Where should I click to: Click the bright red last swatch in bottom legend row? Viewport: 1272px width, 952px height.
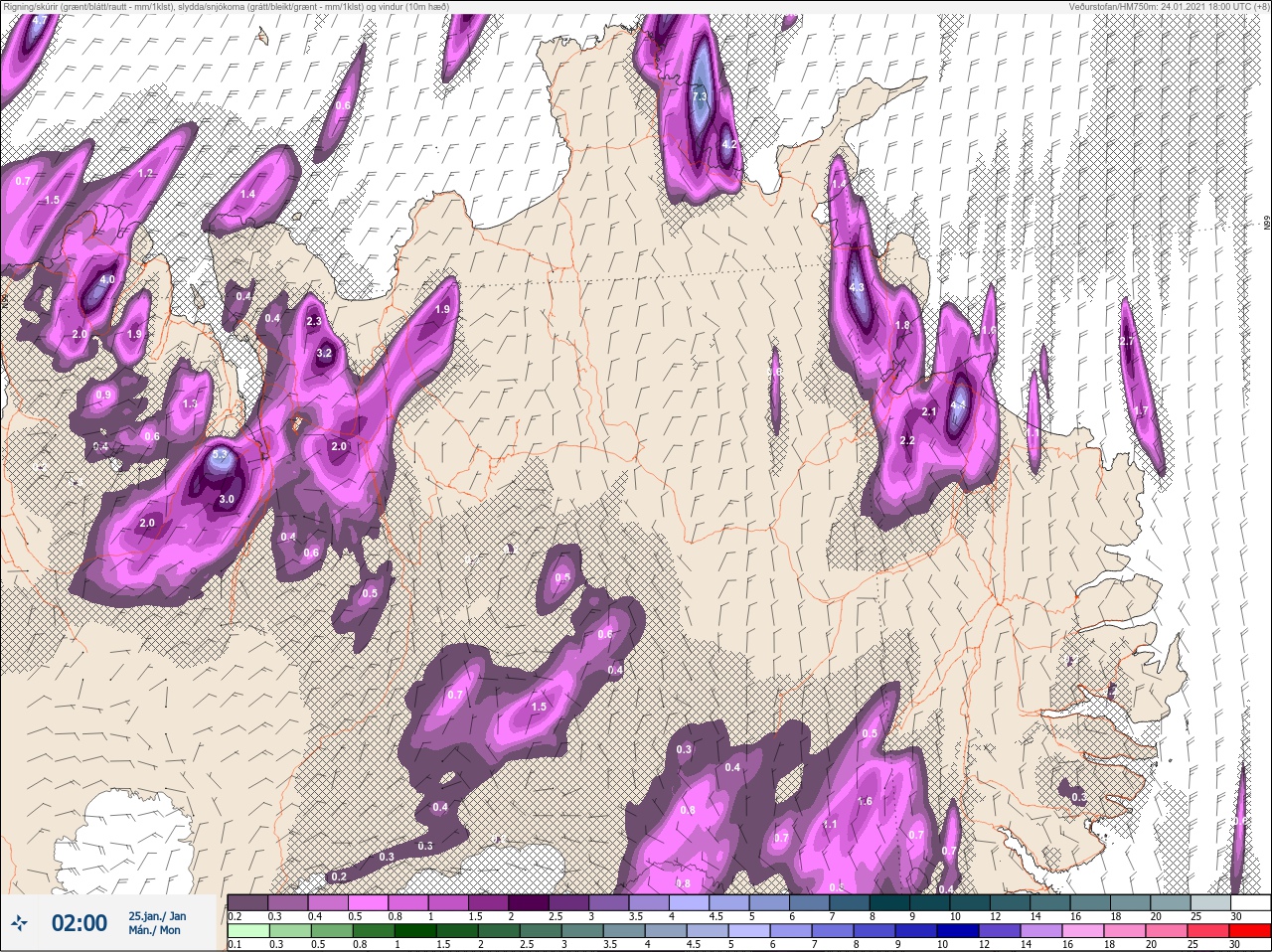click(x=1251, y=930)
